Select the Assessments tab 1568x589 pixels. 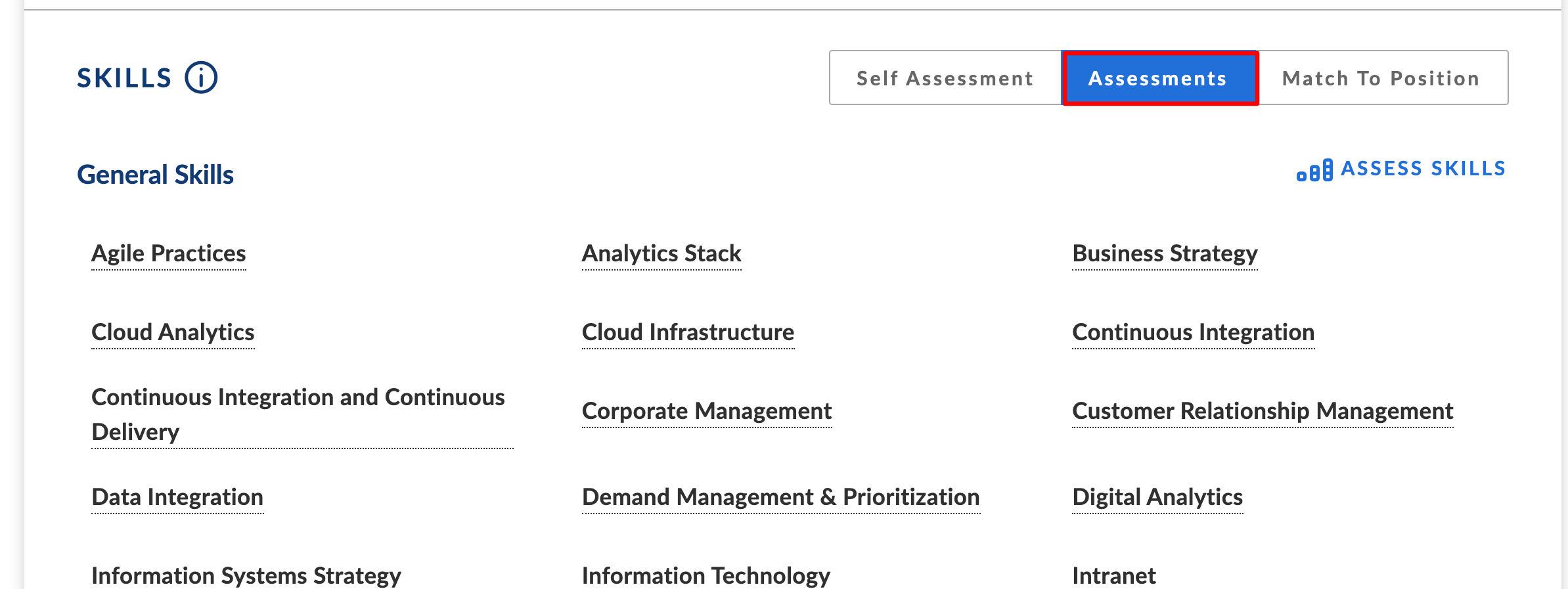(x=1160, y=78)
